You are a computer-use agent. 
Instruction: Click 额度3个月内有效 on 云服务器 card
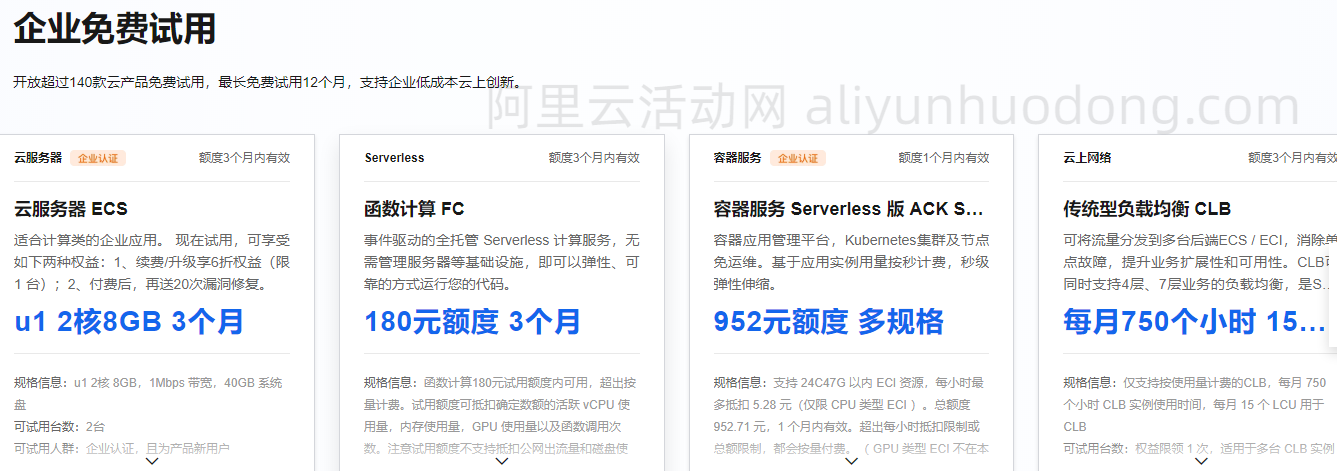pos(244,158)
